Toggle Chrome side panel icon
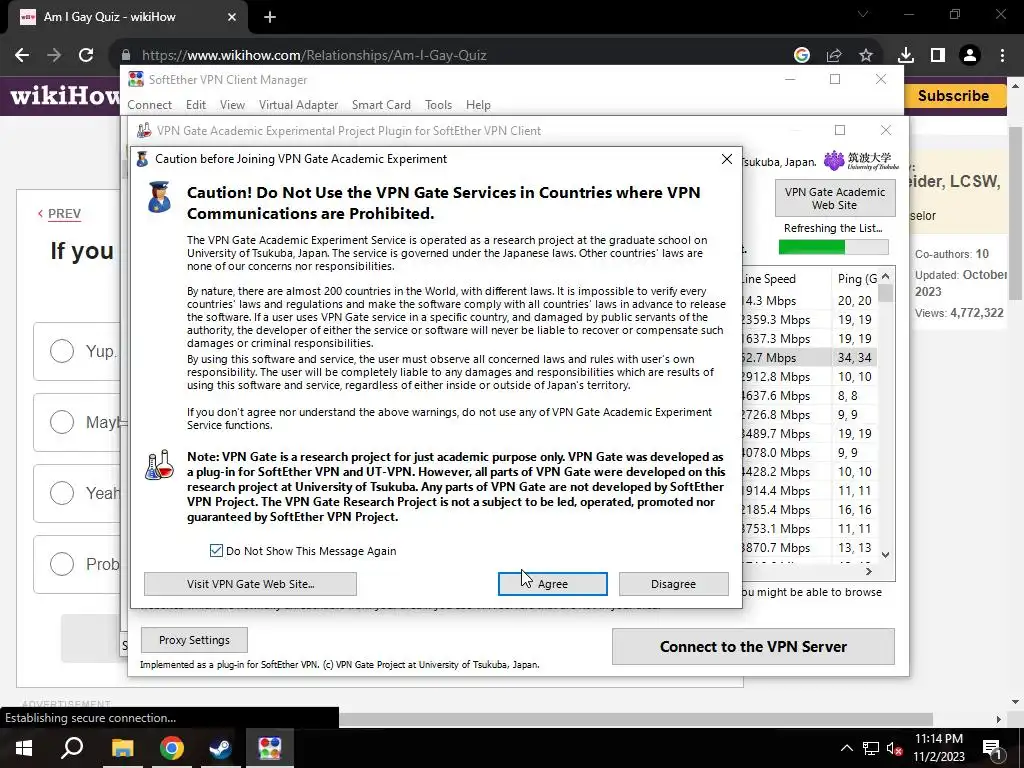This screenshot has width=1024, height=768. coord(938,55)
